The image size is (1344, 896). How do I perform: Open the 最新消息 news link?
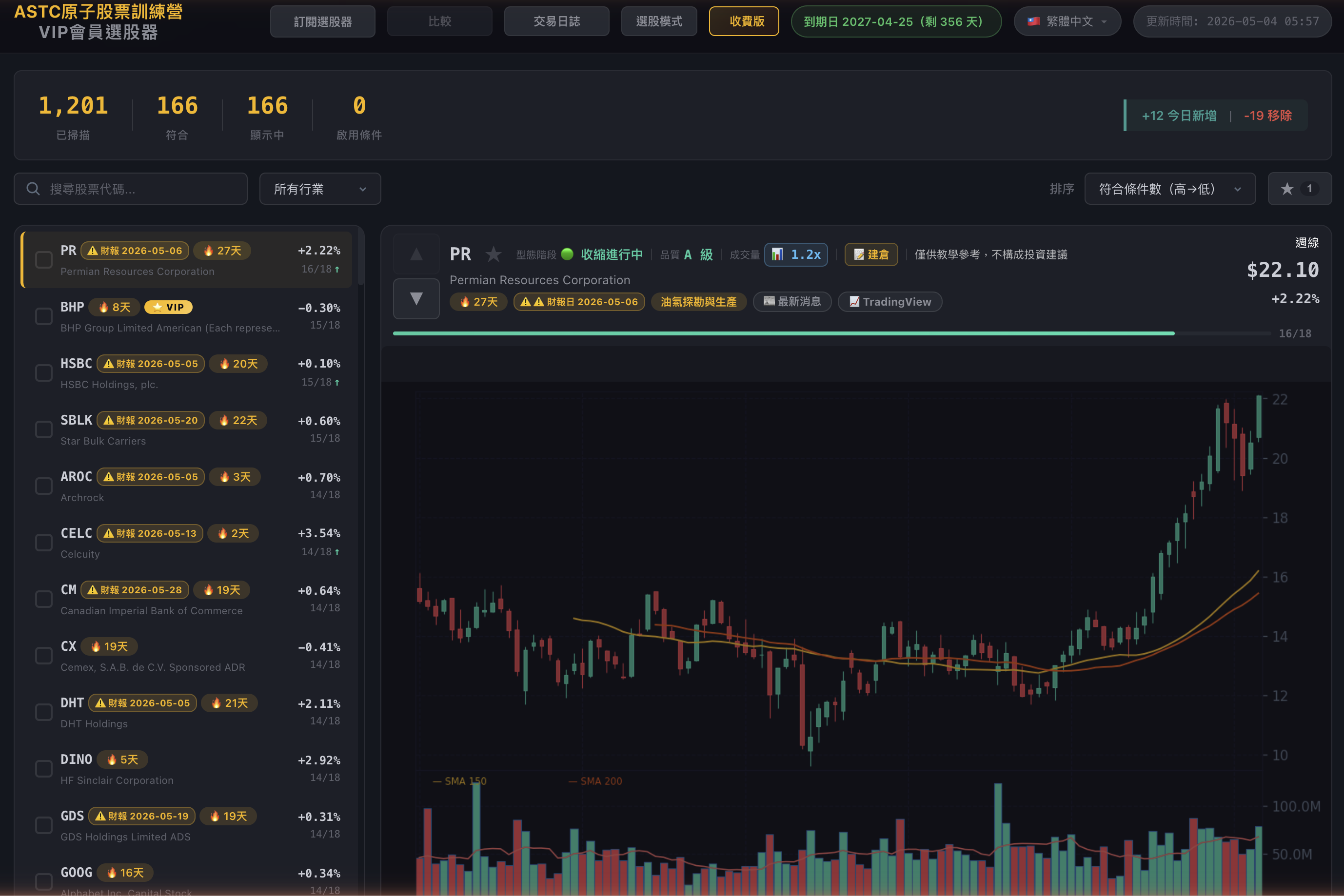792,302
